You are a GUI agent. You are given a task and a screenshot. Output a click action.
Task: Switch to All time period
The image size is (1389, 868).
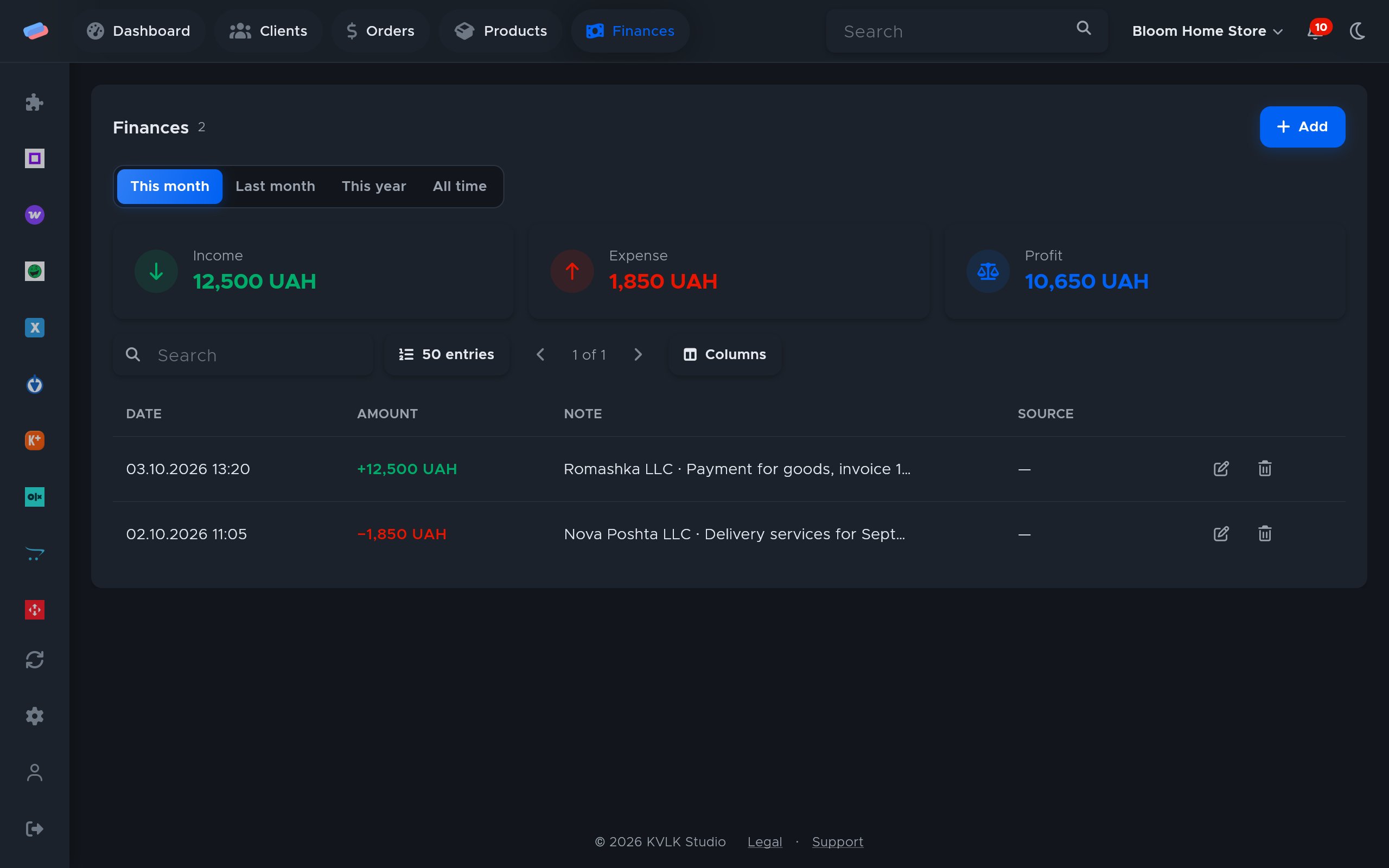460,187
